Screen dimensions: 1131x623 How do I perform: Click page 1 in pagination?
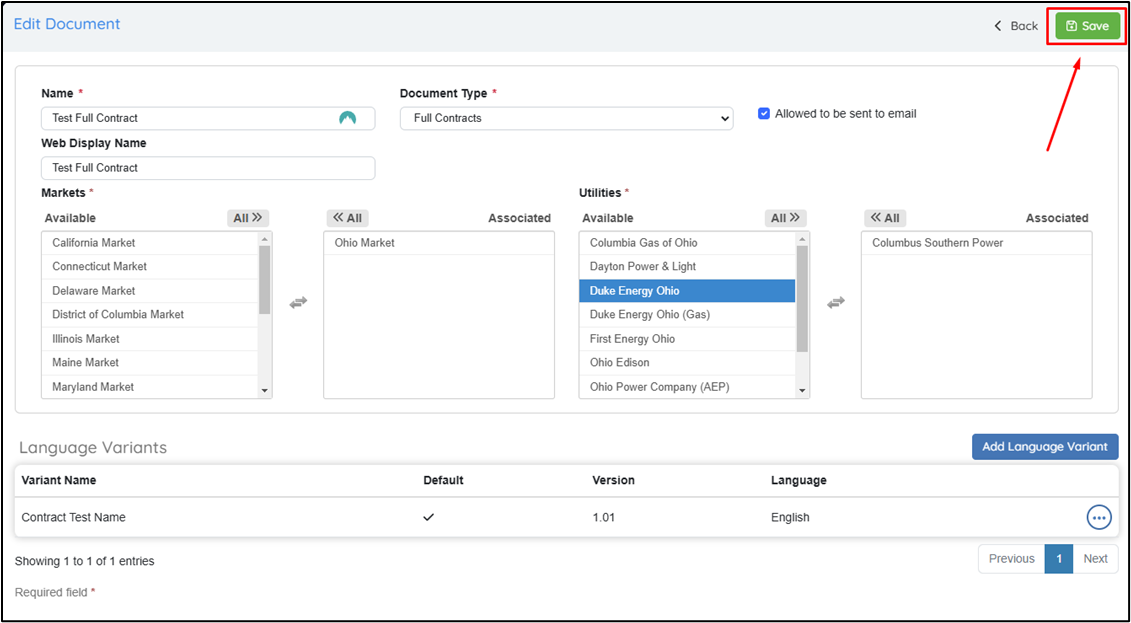[1059, 559]
